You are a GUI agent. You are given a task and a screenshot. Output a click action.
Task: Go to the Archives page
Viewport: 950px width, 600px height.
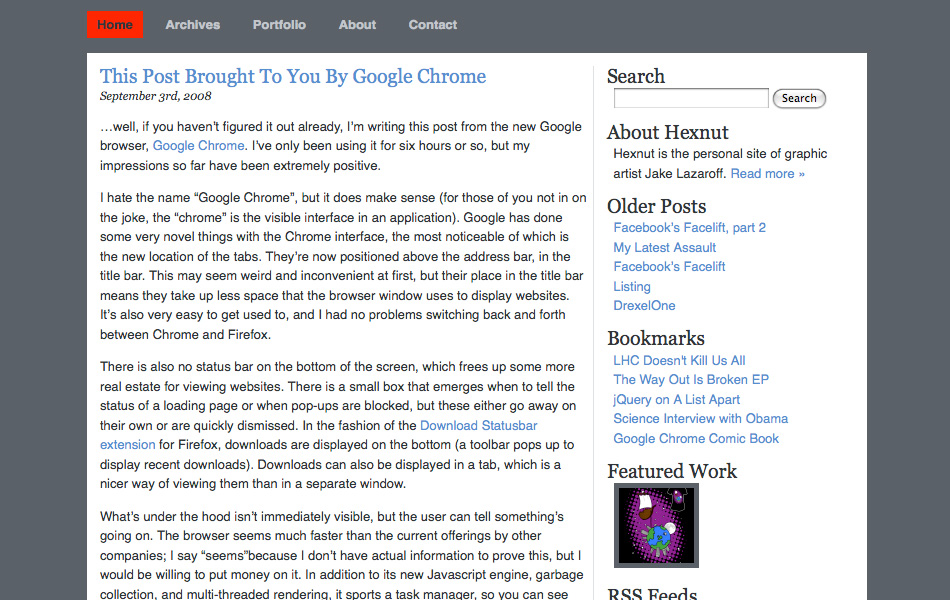tap(193, 25)
